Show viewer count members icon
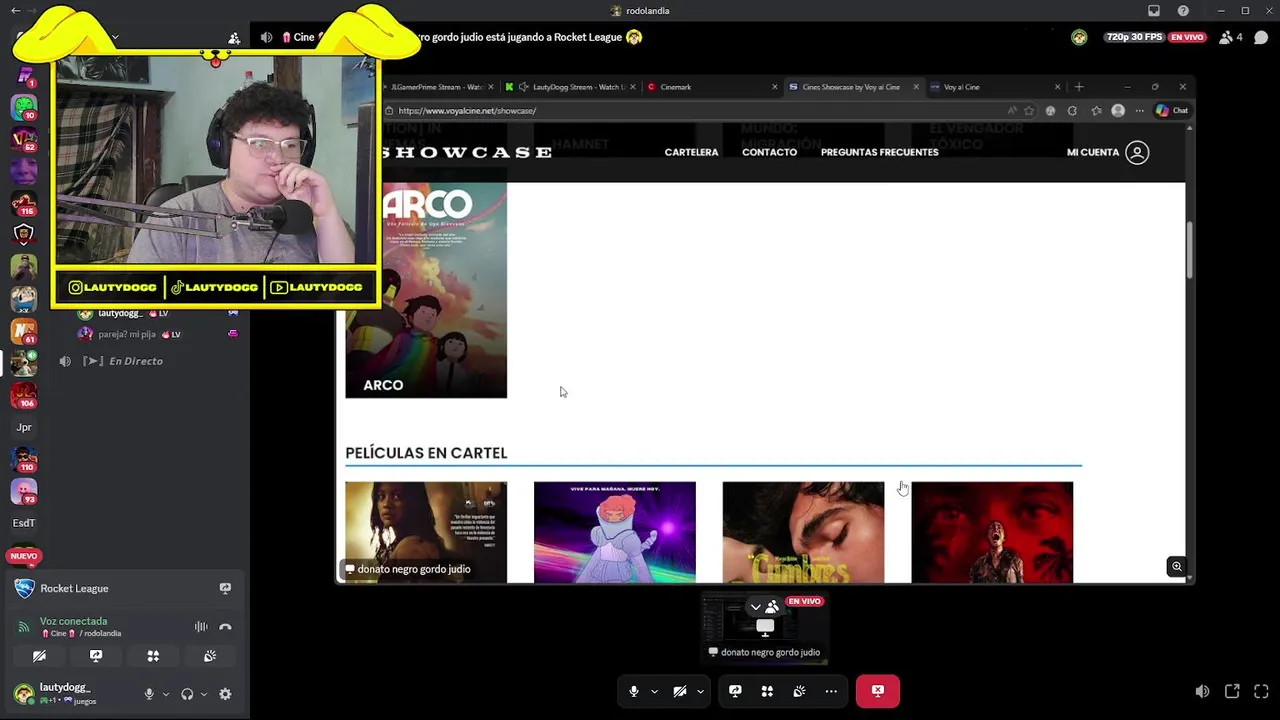Viewport: 1280px width, 720px height. (1231, 37)
